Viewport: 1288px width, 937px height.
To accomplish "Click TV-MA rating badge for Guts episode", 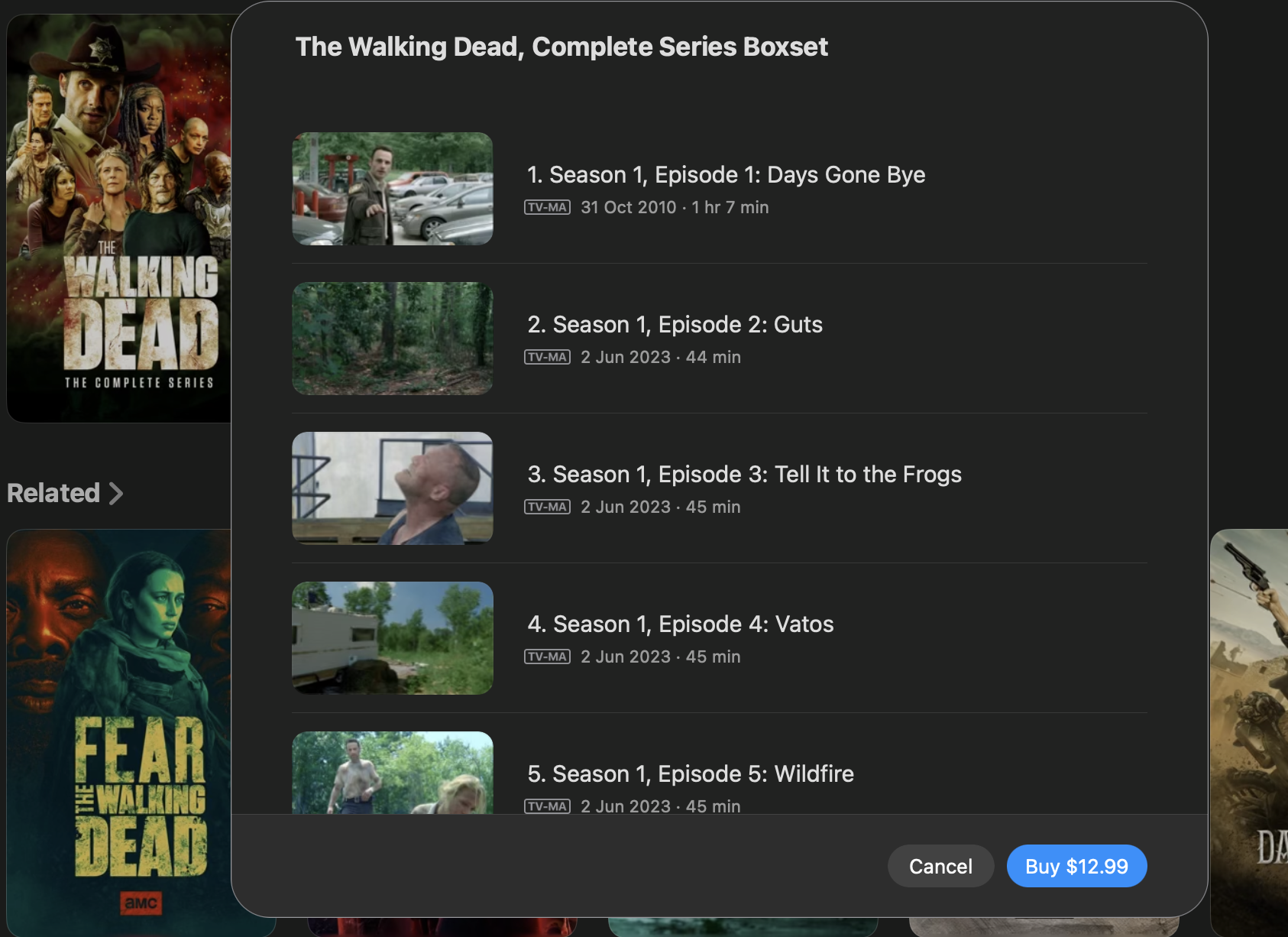I will tap(547, 357).
